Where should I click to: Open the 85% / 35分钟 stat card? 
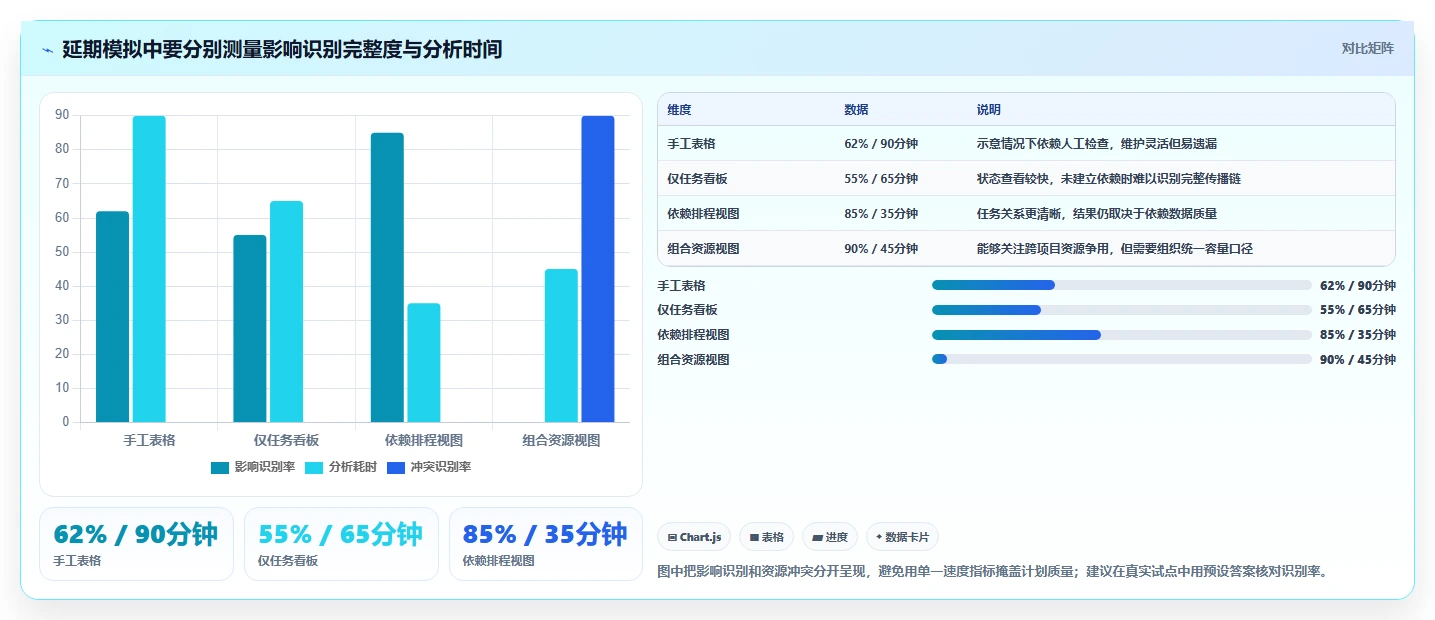click(x=546, y=544)
